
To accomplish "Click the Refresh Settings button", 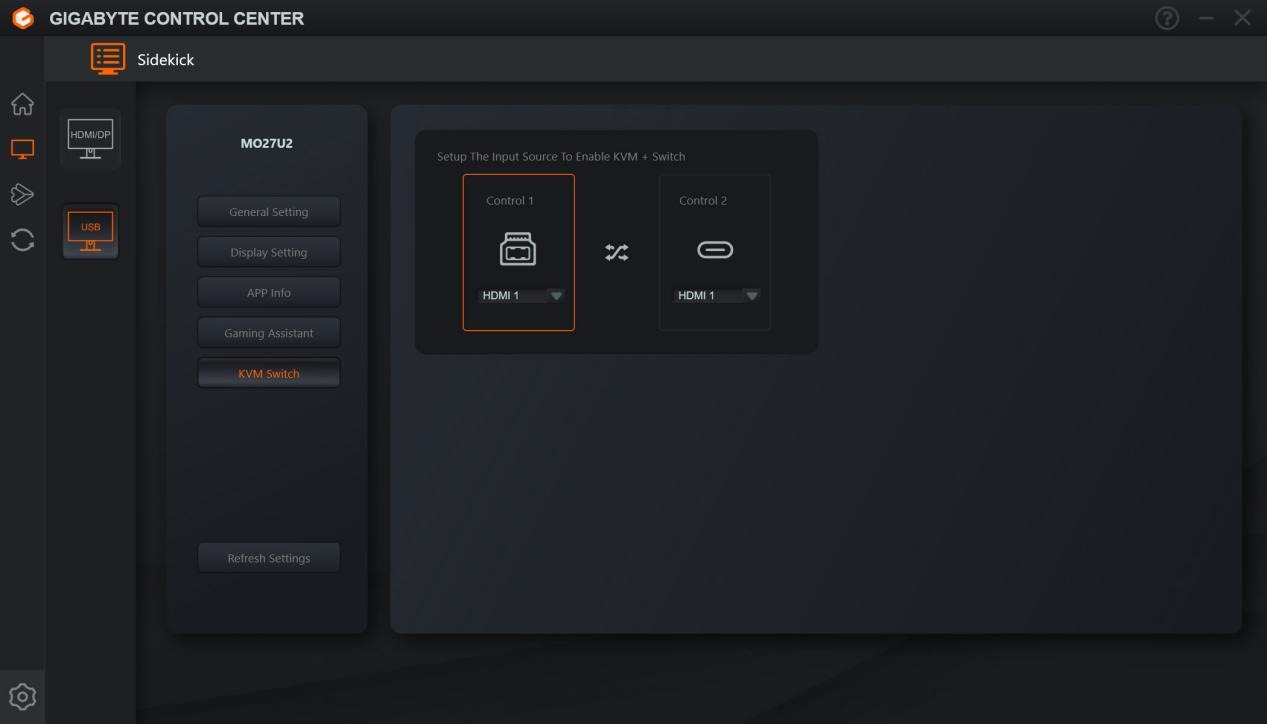I will point(269,558).
